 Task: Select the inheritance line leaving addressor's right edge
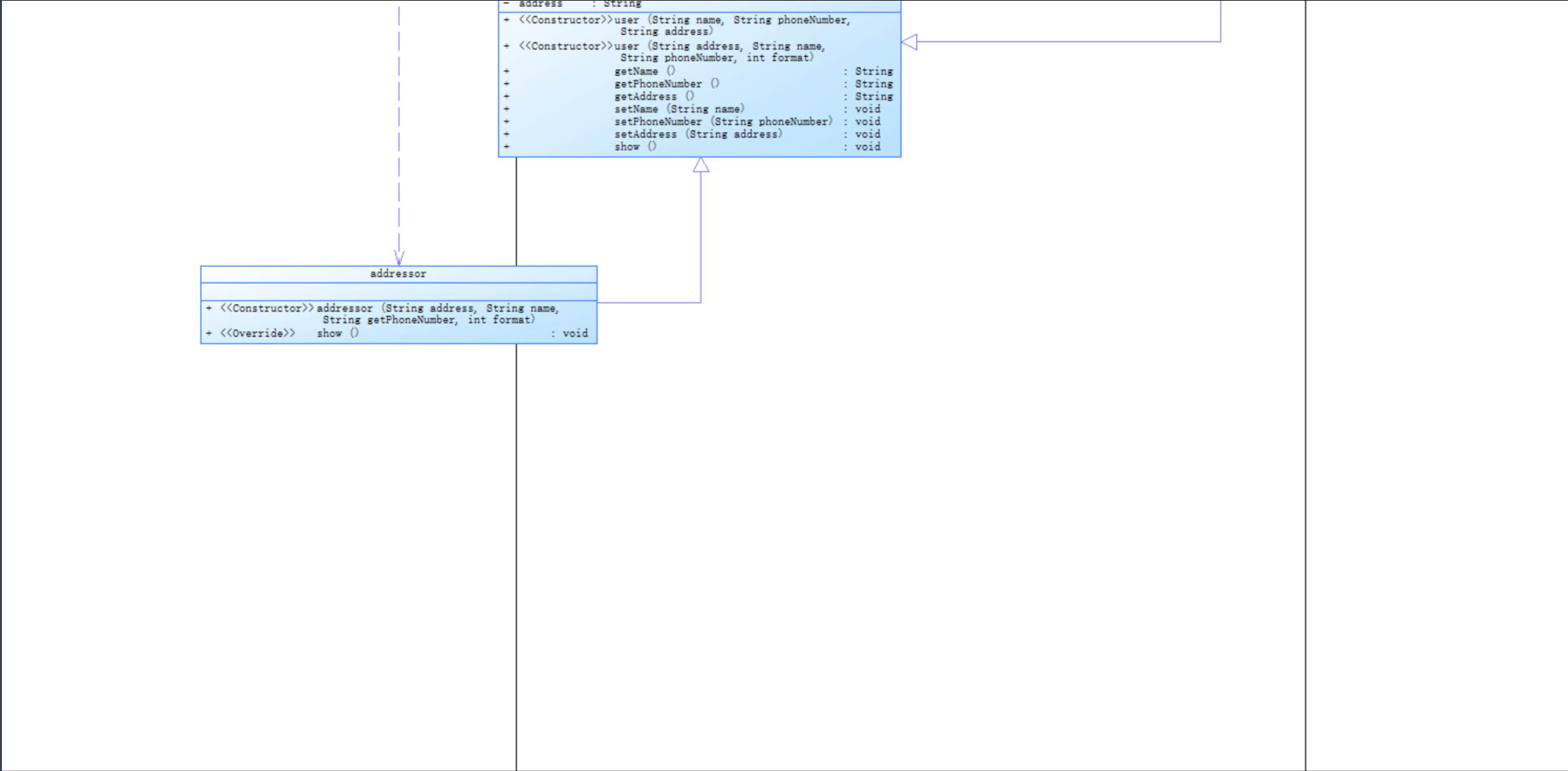pyautogui.click(x=647, y=303)
